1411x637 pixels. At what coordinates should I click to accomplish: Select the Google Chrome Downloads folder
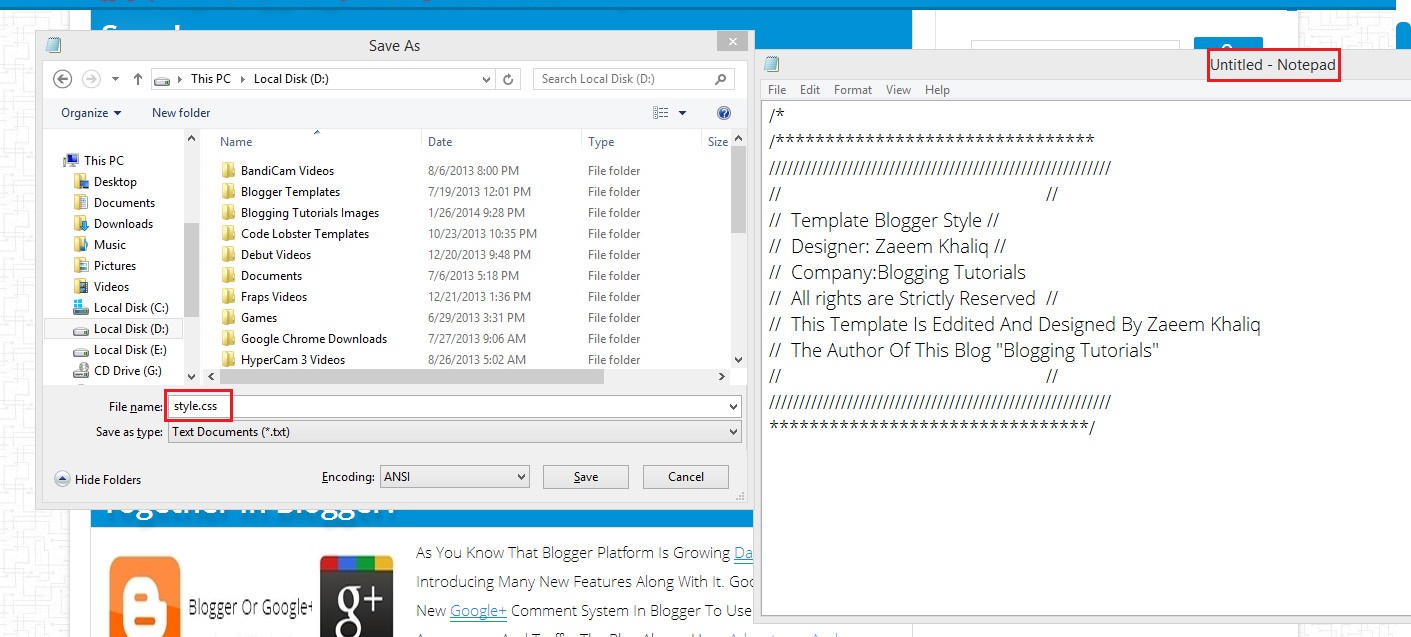click(314, 339)
